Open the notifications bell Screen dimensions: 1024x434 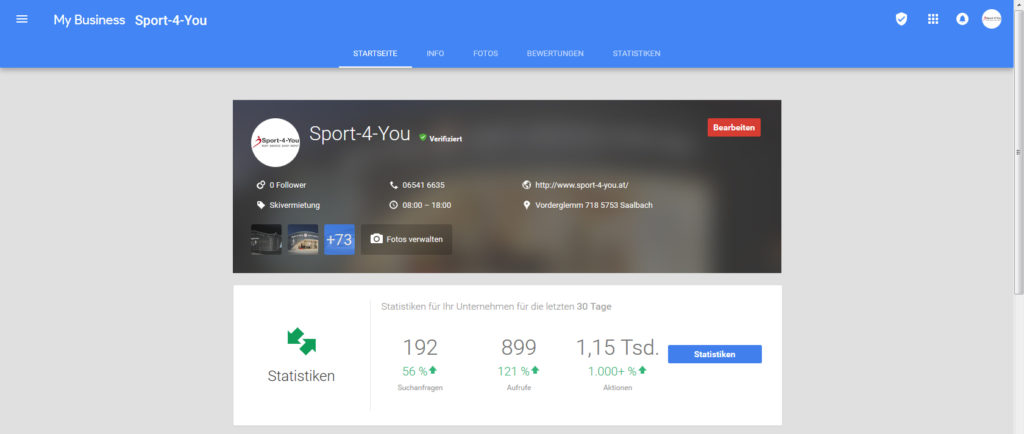click(x=962, y=19)
